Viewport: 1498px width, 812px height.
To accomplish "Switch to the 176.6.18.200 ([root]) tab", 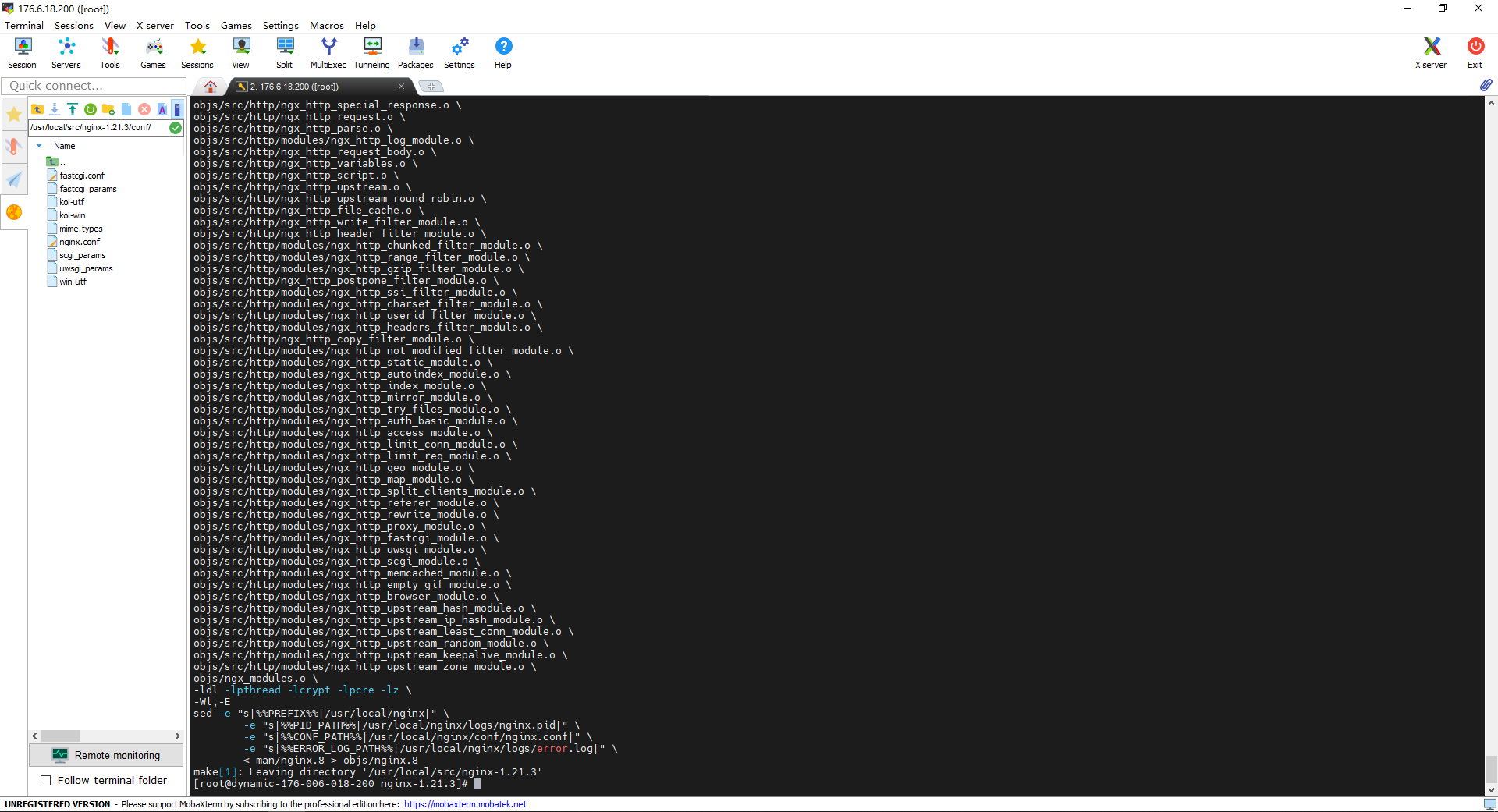I will [321, 87].
